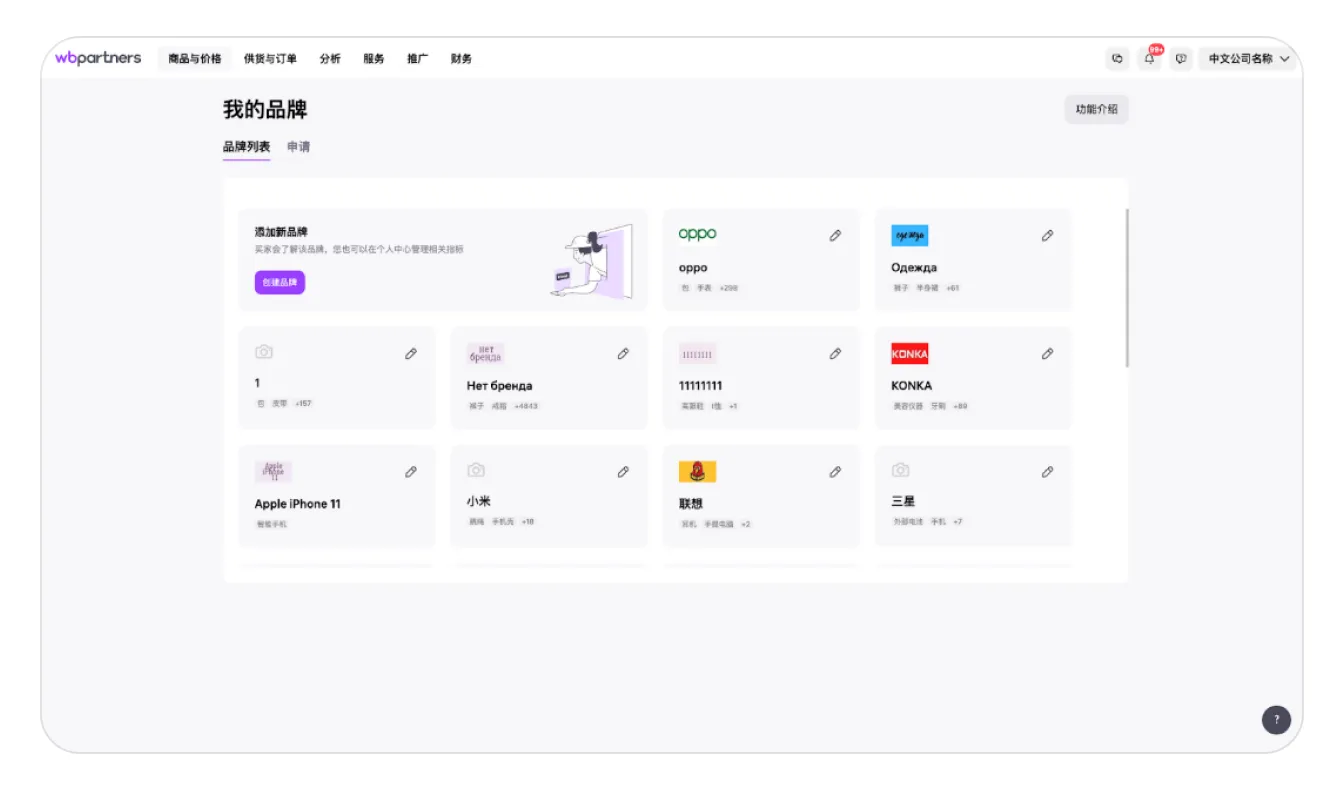The width and height of the screenshot is (1344, 790).
Task: Click the +4843 count on Нет бренда
Action: 527,406
